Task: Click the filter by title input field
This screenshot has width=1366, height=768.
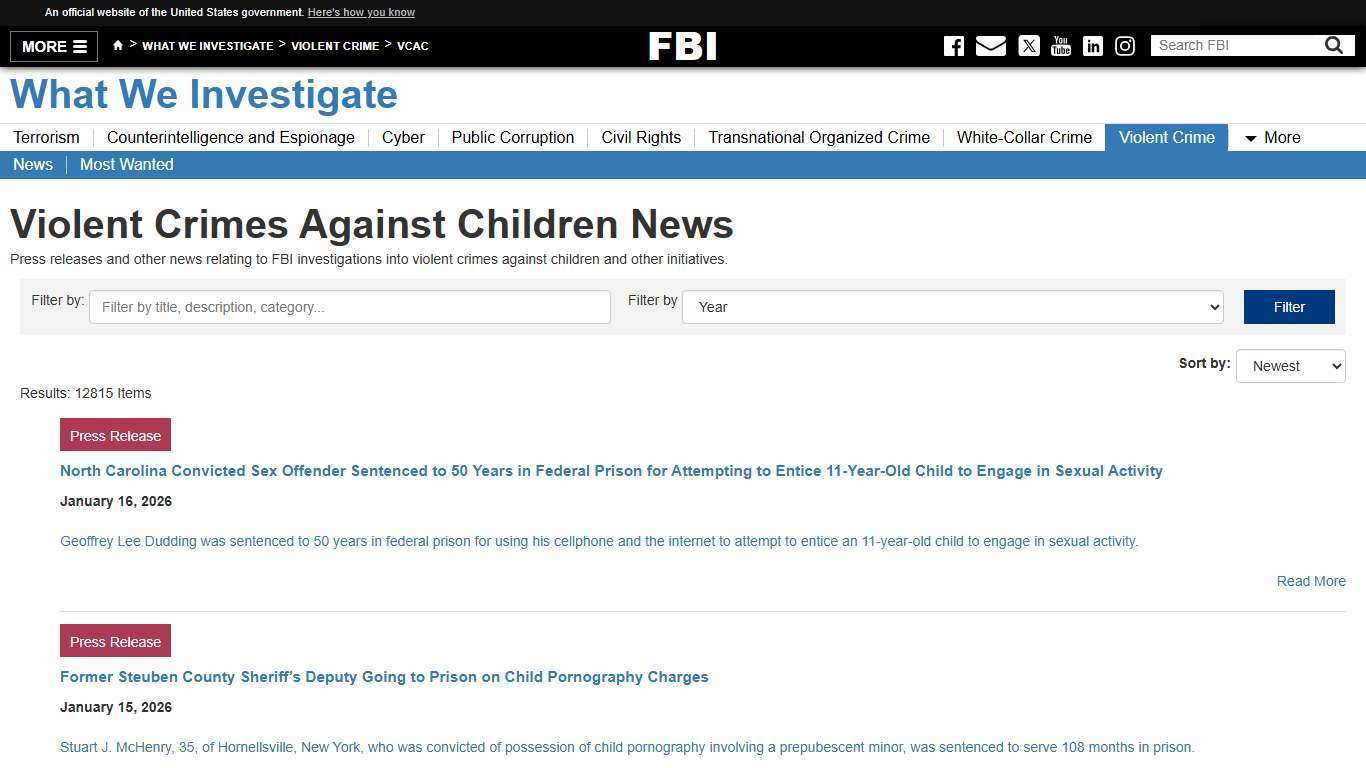Action: point(349,307)
